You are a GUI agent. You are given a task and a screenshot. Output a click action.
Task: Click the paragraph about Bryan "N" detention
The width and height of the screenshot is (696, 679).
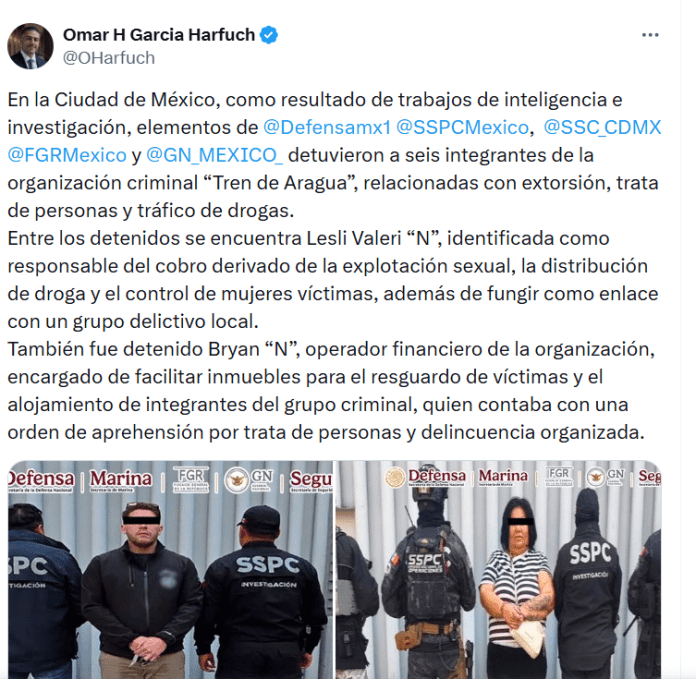[331, 391]
